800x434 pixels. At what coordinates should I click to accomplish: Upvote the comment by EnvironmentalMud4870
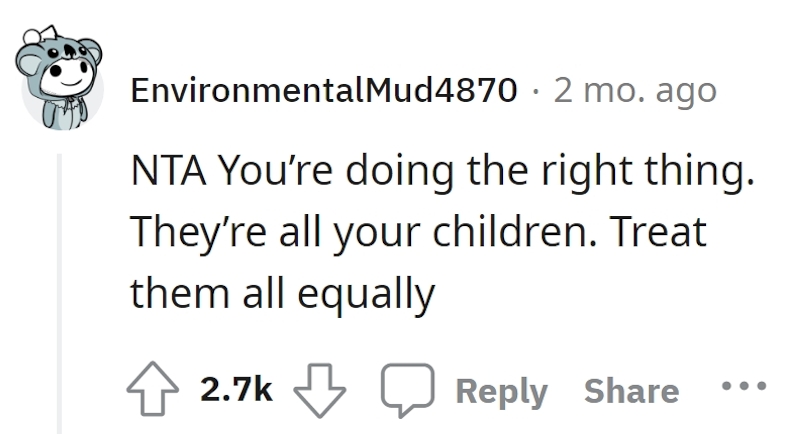153,390
